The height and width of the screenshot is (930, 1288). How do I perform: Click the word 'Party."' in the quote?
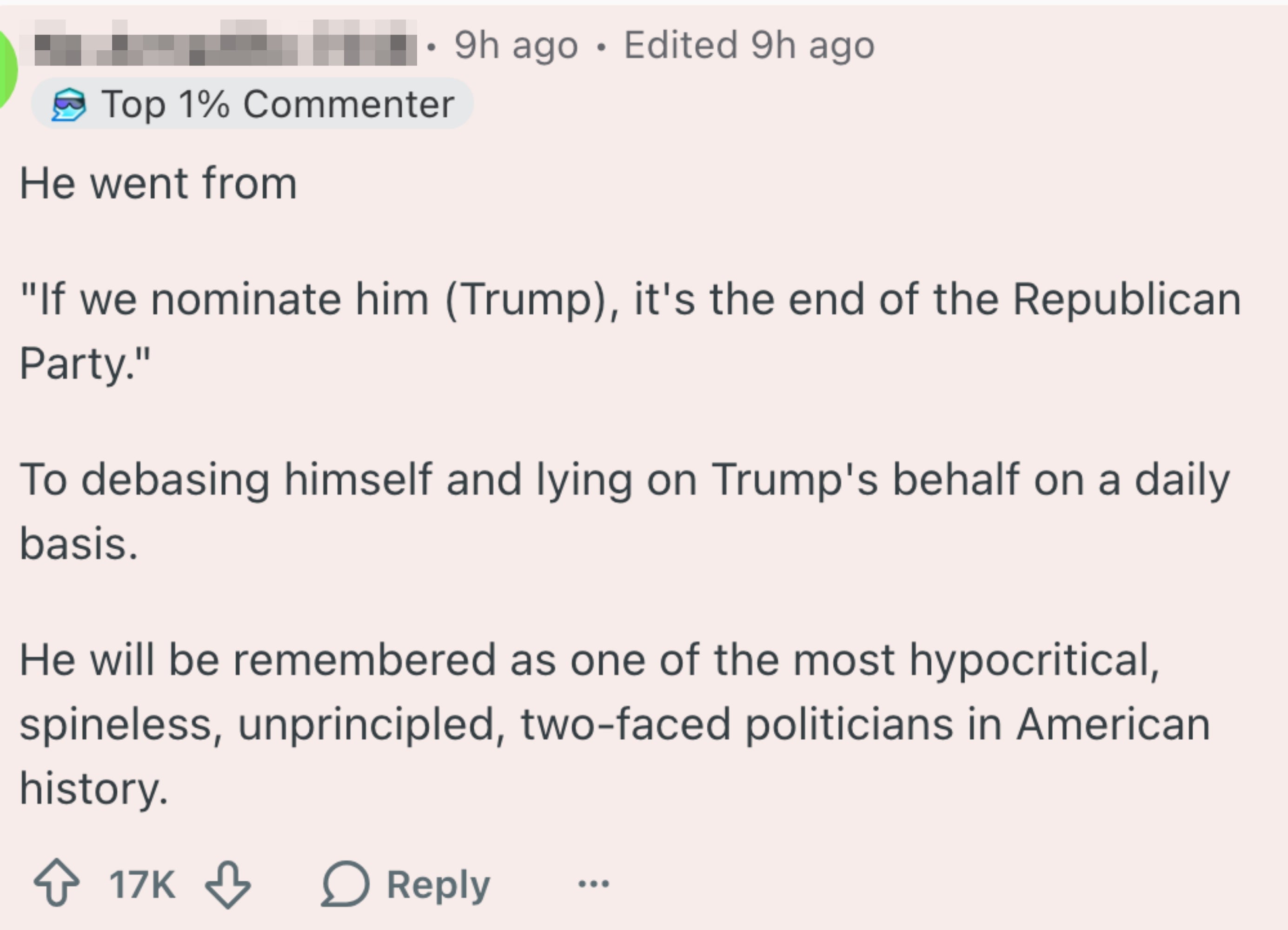pyautogui.click(x=85, y=363)
